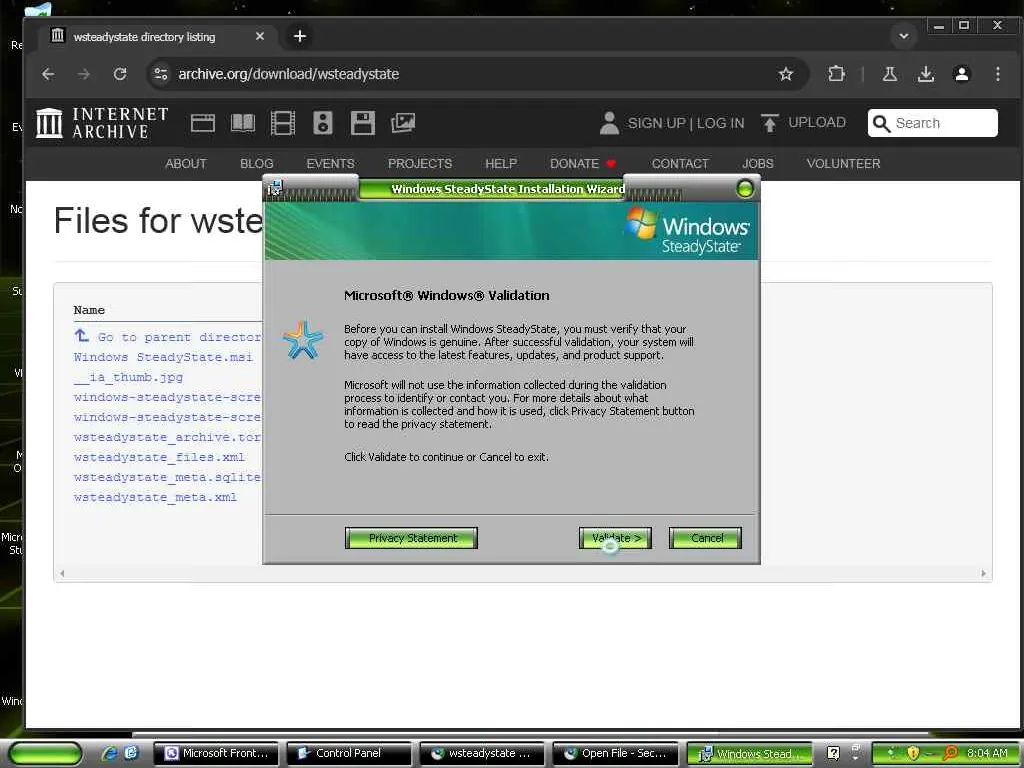The width and height of the screenshot is (1024, 768).
Task: Click SIGN UP | LOG IN
Action: pos(686,123)
